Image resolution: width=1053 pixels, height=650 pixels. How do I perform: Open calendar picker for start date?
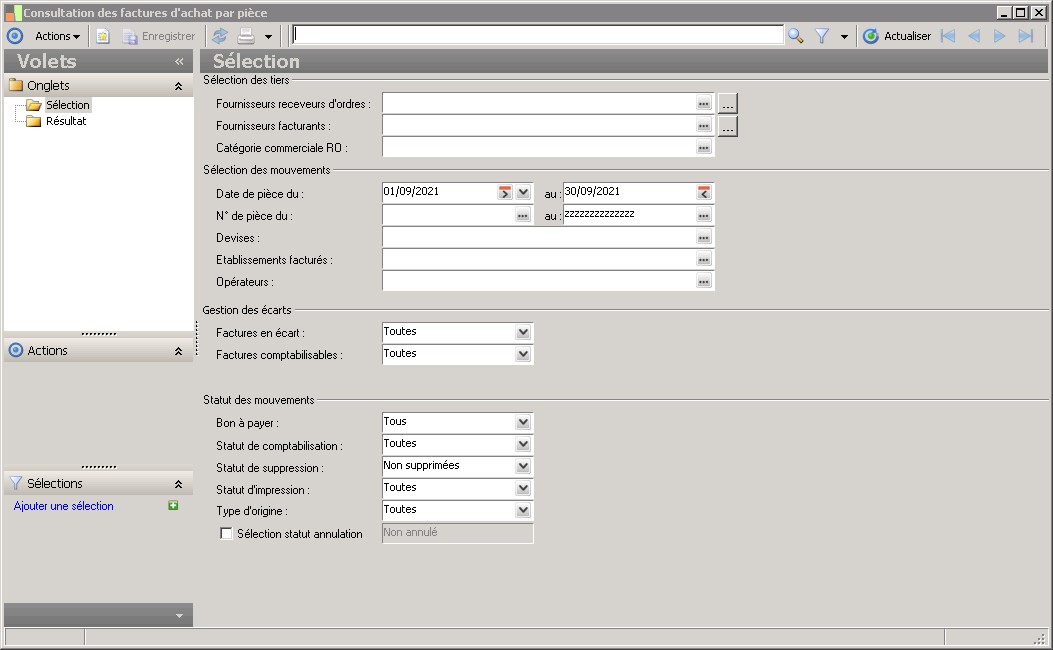tap(505, 192)
